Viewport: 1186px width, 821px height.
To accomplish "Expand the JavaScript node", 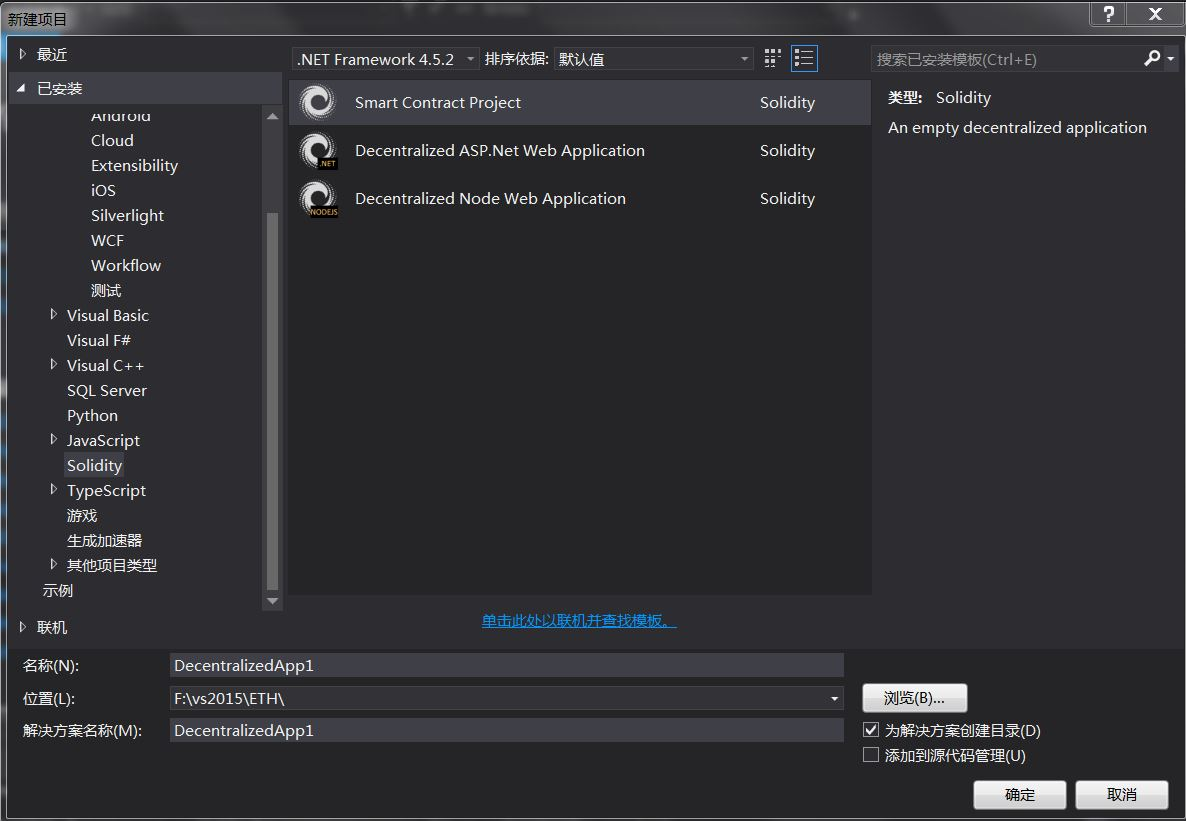I will 53,439.
